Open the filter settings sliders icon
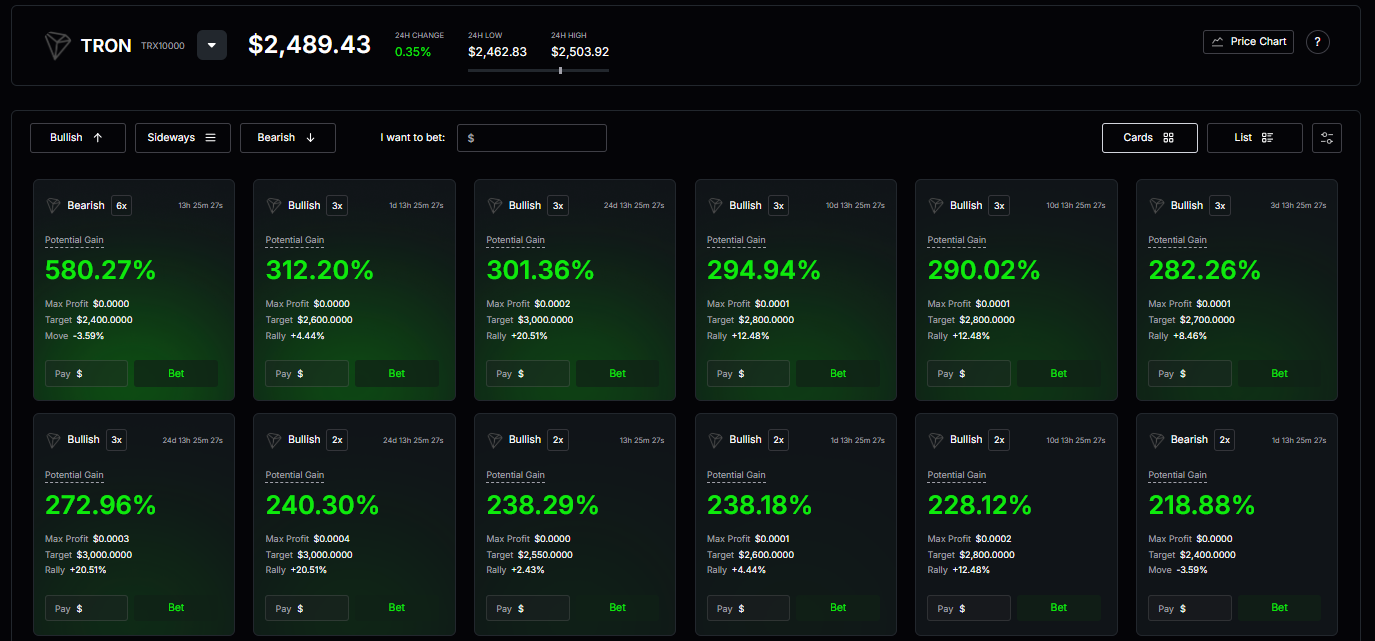This screenshot has height=641, width=1375. [1327, 138]
